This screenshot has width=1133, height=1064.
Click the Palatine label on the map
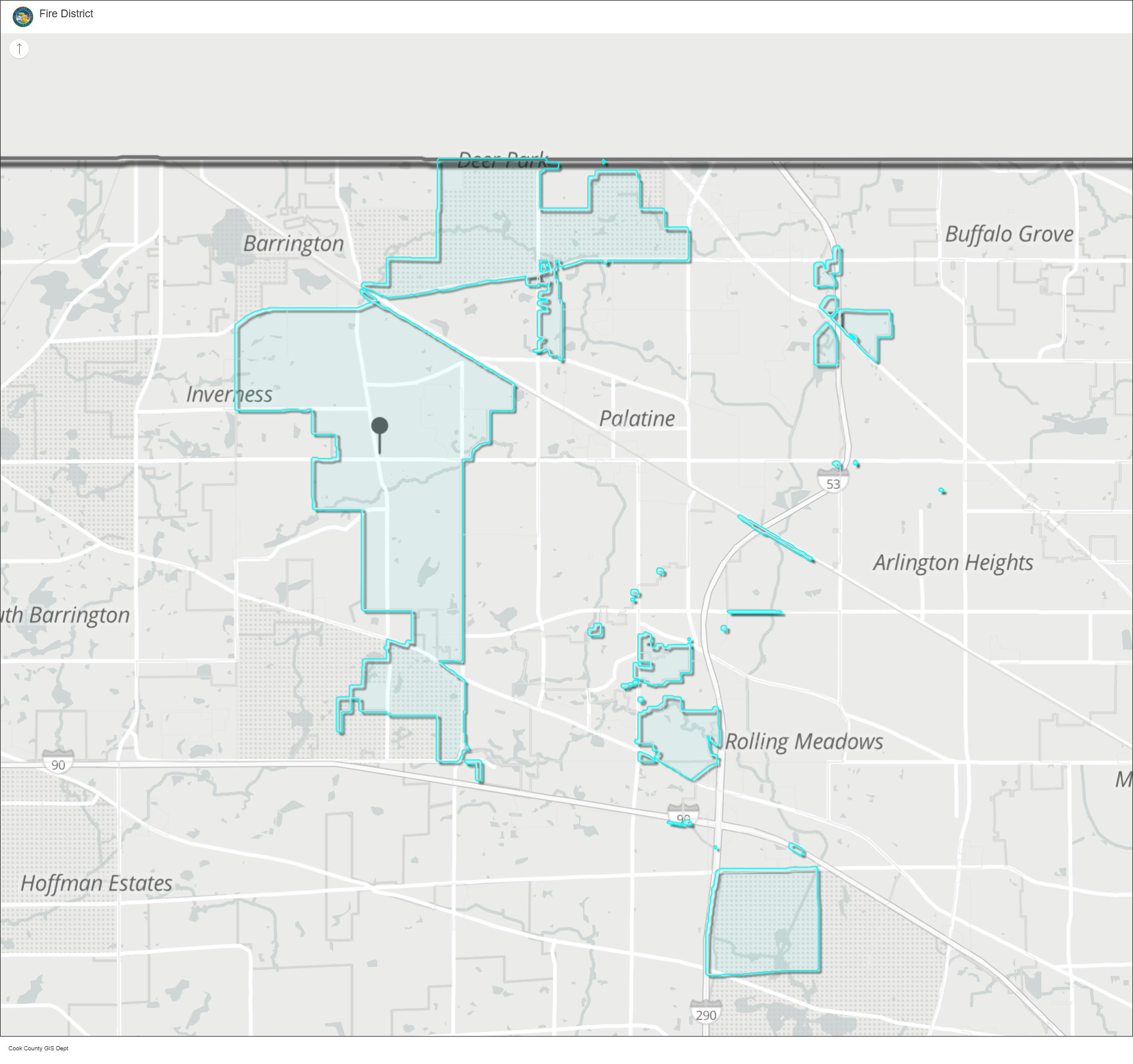click(637, 419)
